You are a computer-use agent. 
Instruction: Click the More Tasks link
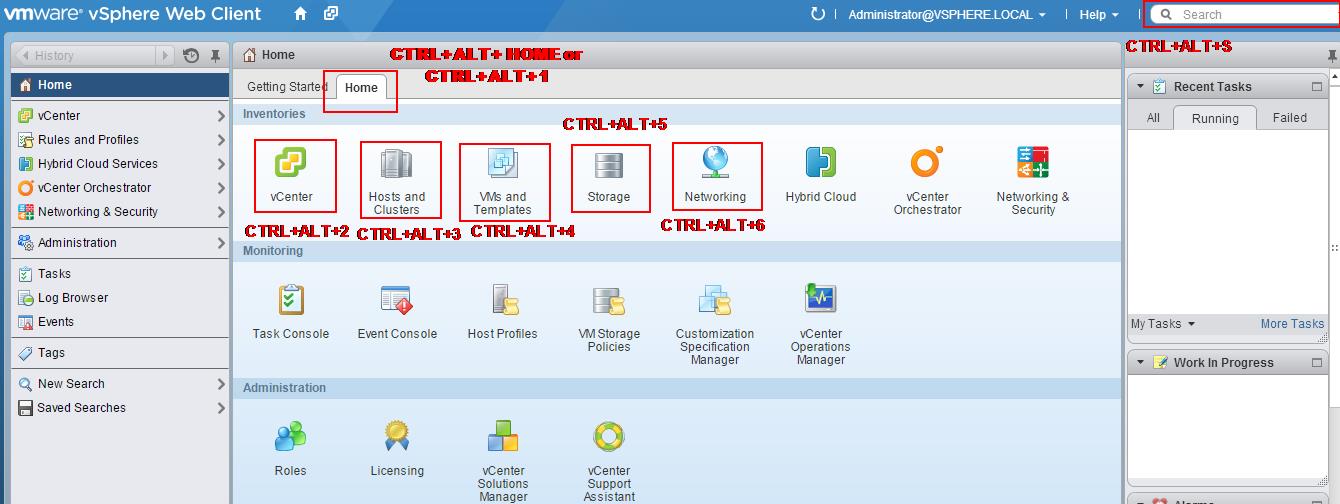(x=1292, y=324)
